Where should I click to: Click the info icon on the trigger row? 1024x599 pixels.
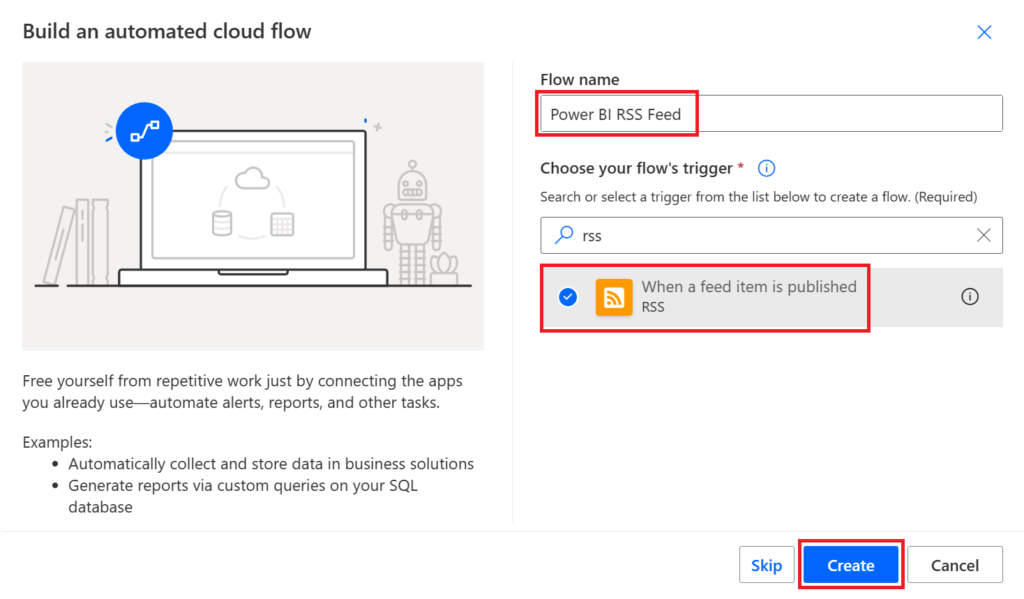pyautogui.click(x=969, y=296)
